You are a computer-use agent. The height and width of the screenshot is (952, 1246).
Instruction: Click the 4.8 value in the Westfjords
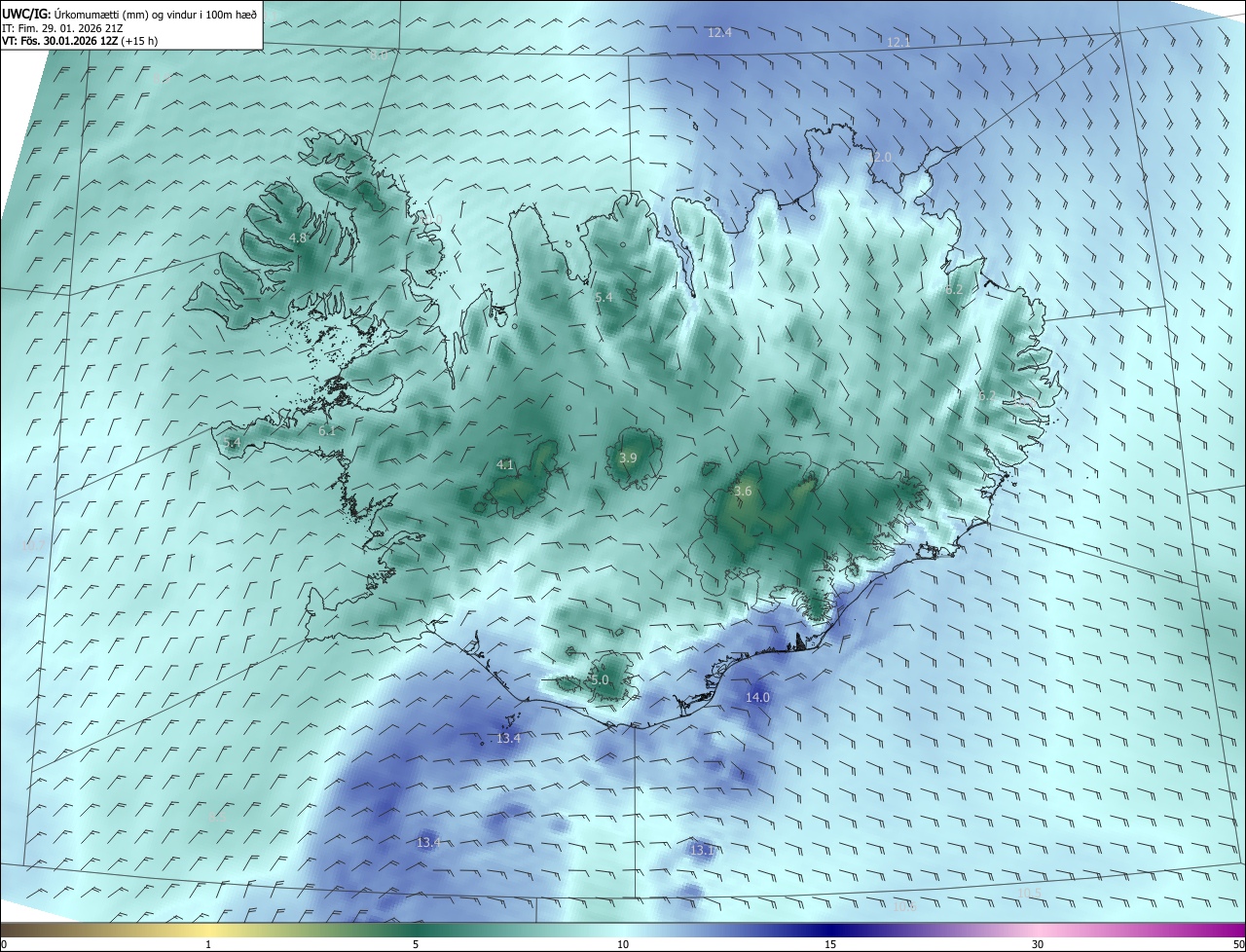tap(298, 238)
